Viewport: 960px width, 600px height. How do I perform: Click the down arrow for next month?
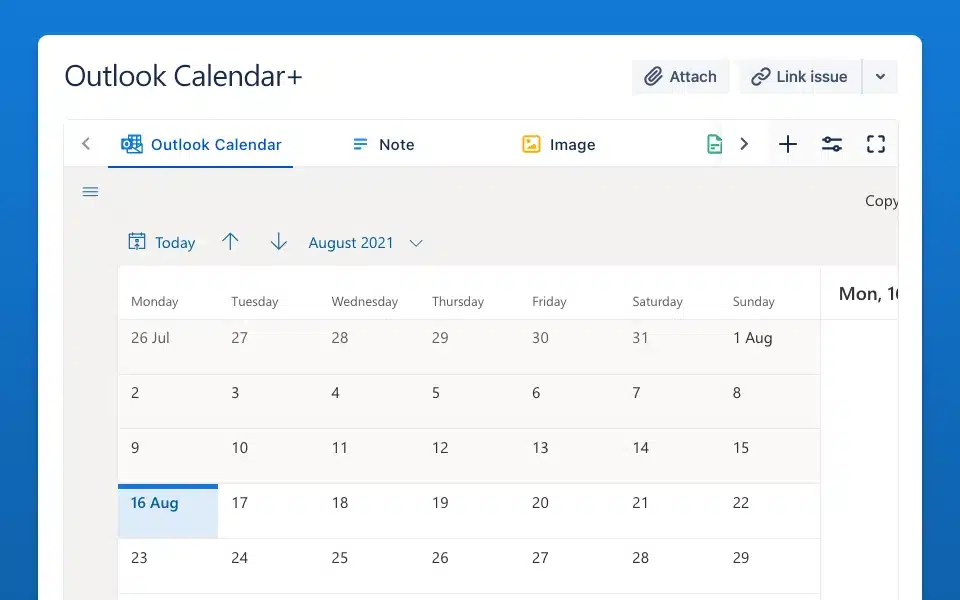(x=279, y=242)
